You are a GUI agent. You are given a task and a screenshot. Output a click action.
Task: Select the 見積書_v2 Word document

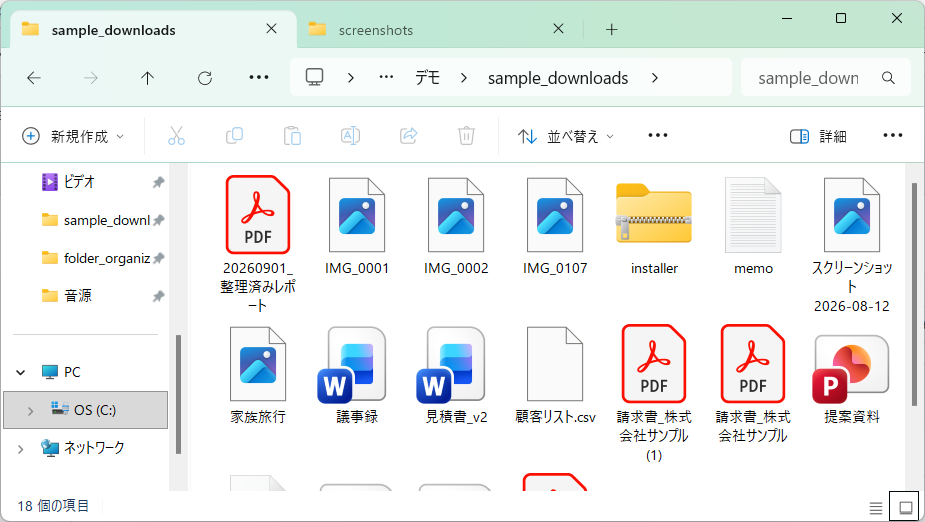click(455, 375)
